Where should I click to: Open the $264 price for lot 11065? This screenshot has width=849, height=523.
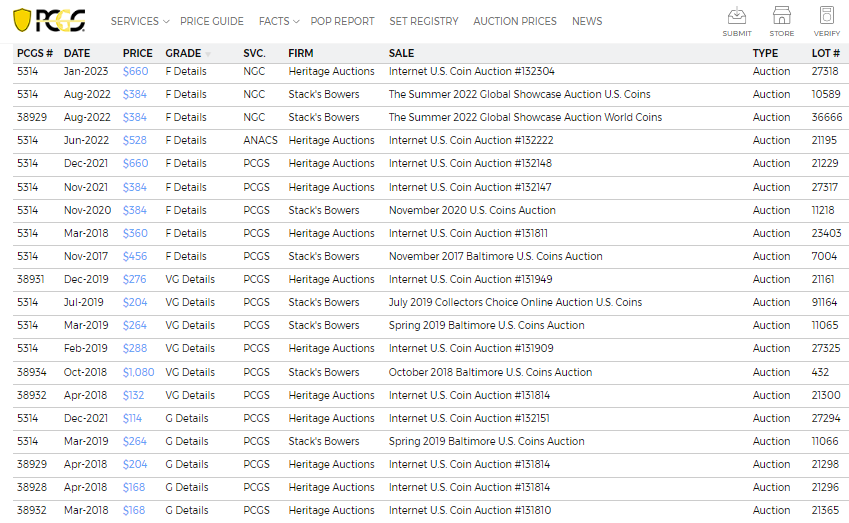(135, 325)
